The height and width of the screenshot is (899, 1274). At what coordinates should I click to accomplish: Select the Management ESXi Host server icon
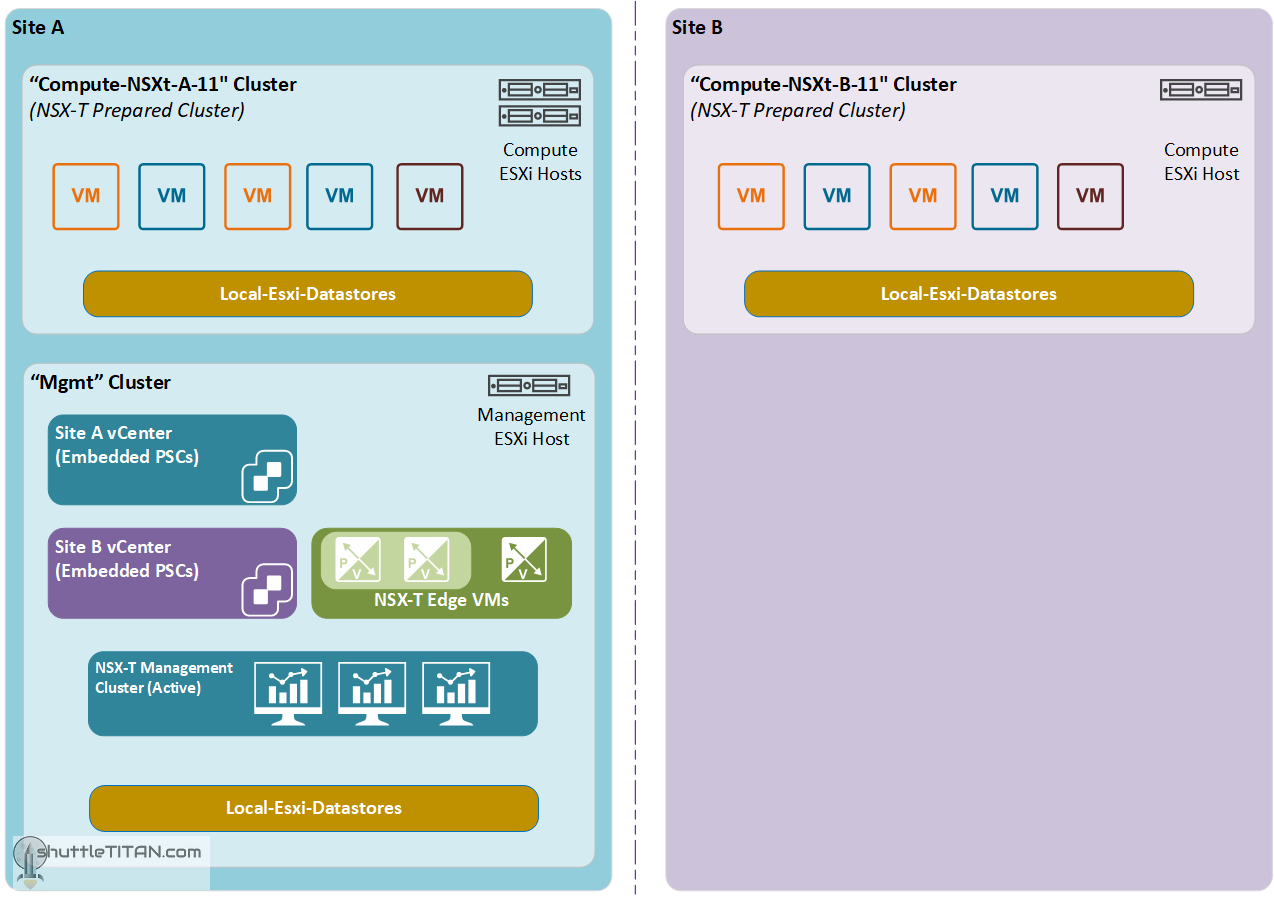(x=529, y=386)
